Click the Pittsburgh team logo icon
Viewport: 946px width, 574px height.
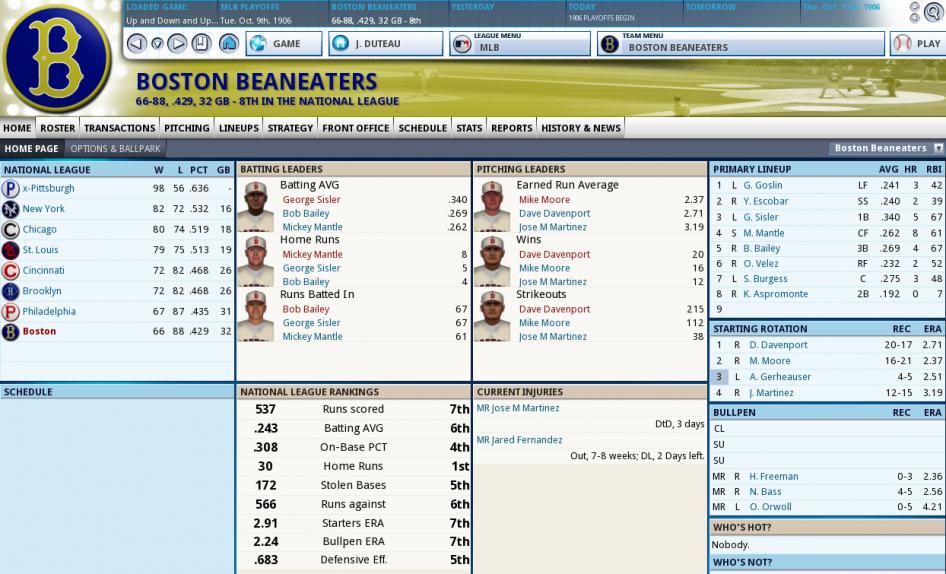[x=10, y=188]
